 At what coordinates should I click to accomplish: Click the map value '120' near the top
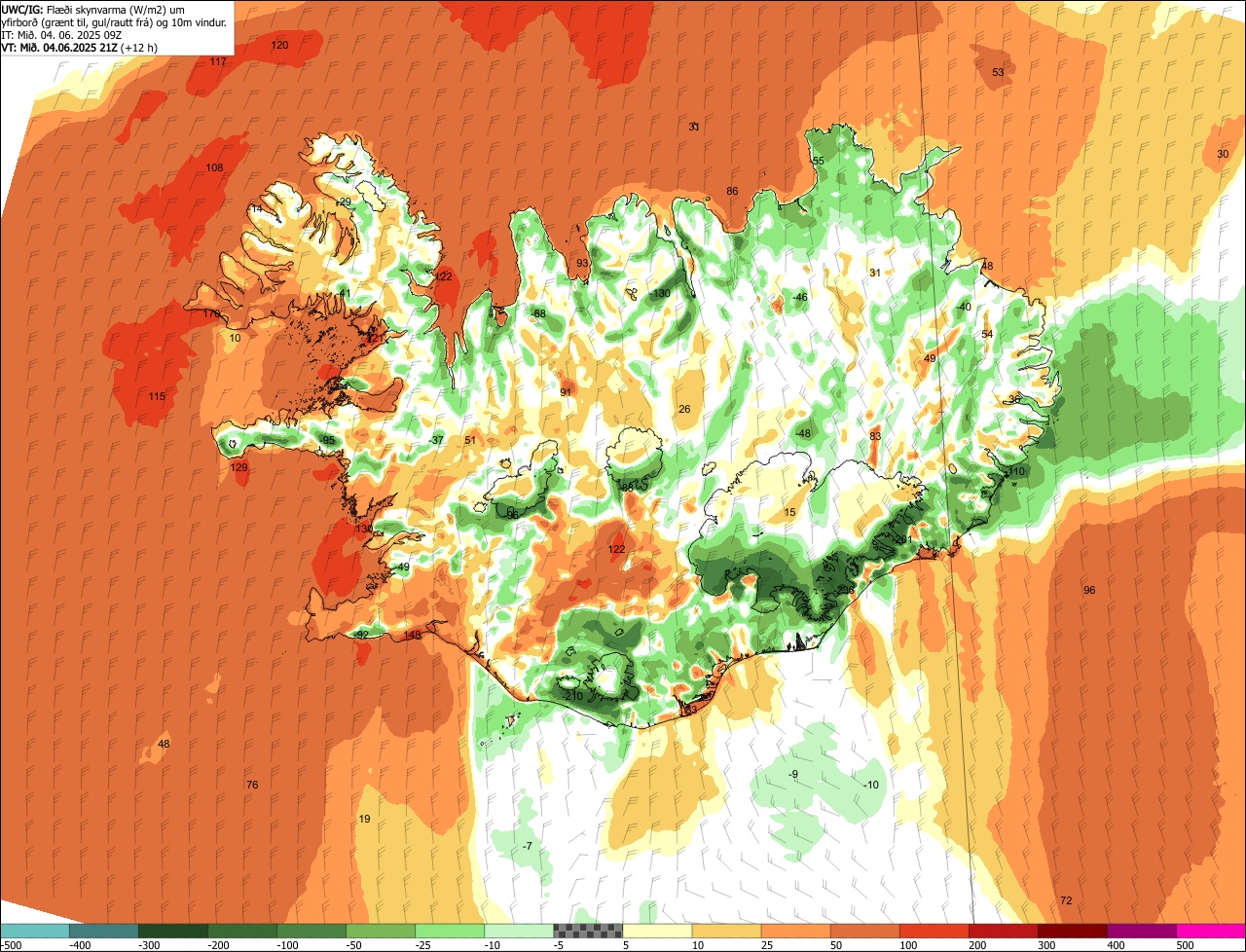pyautogui.click(x=279, y=46)
